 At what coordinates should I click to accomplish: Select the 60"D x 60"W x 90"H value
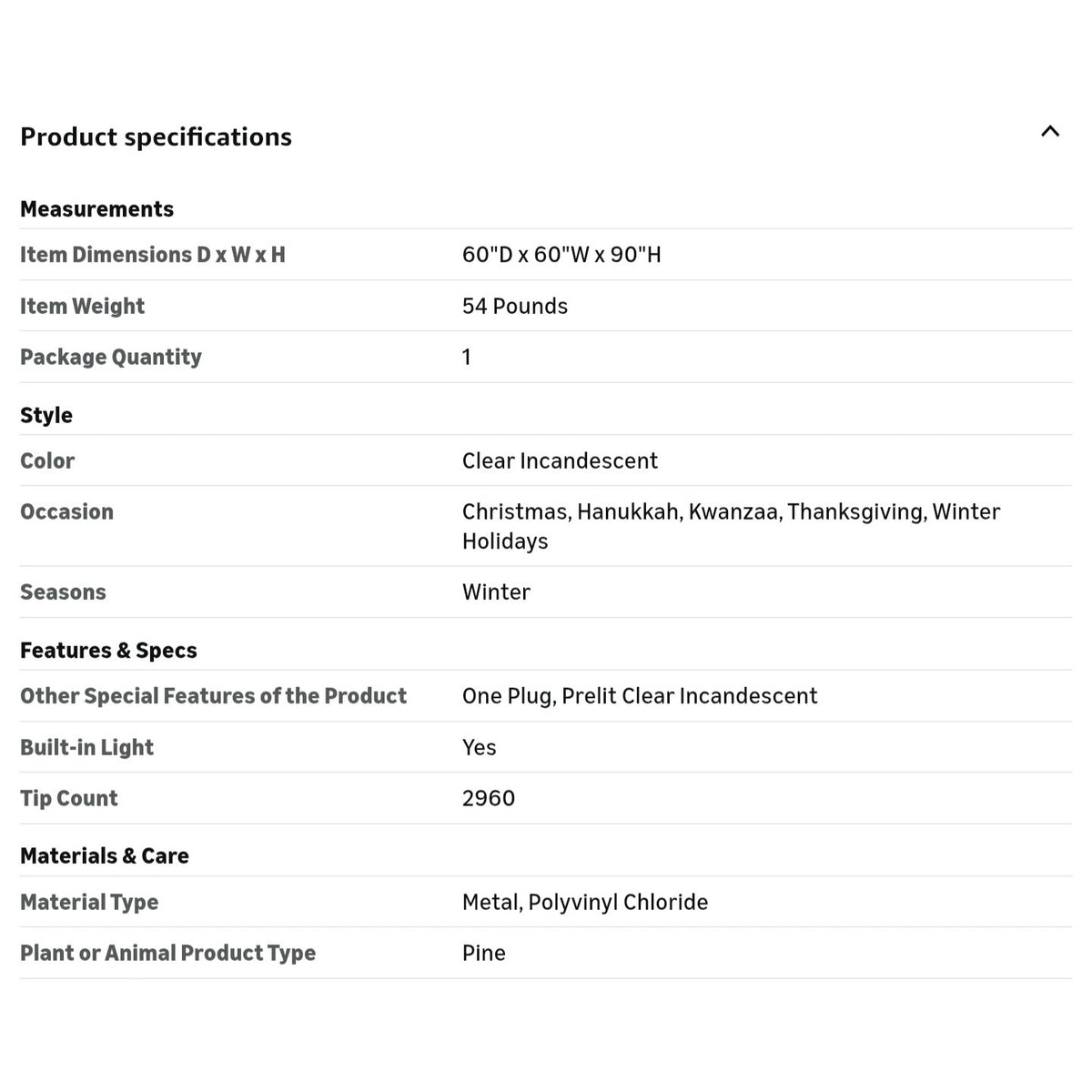[x=561, y=255]
